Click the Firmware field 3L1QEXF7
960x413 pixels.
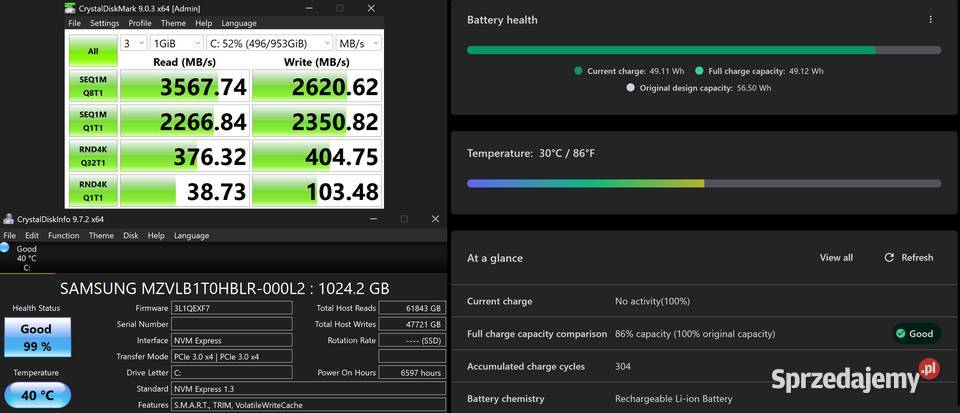click(232, 308)
